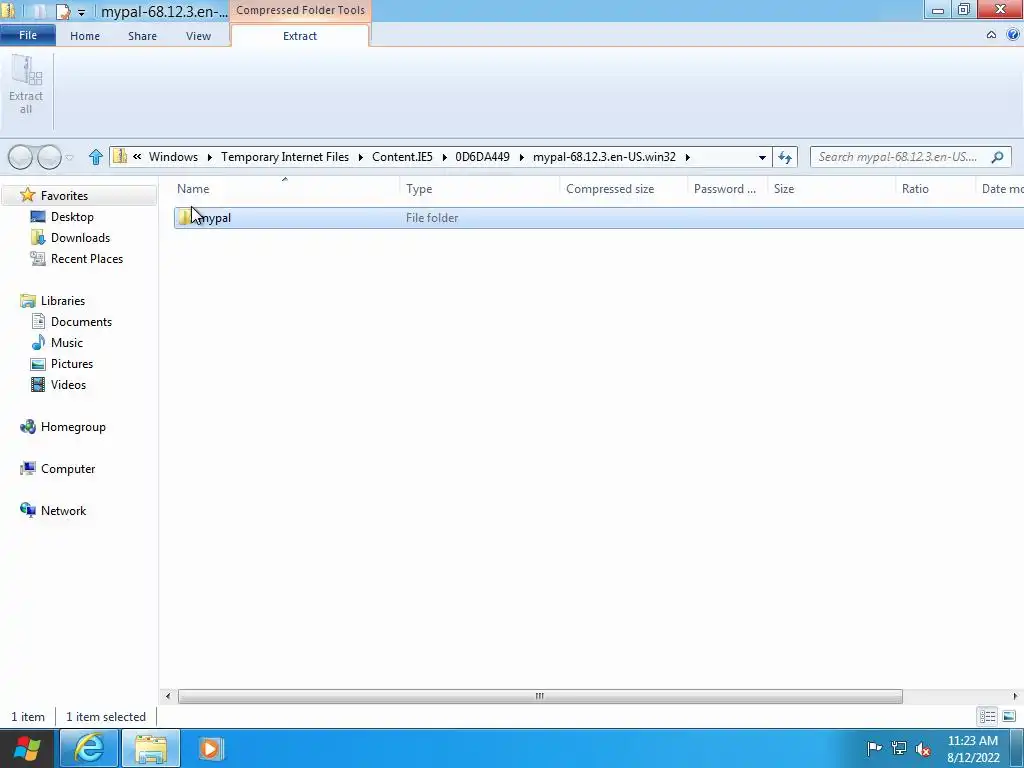The height and width of the screenshot is (768, 1024).
Task: Click the search magnifier icon
Action: [997, 157]
